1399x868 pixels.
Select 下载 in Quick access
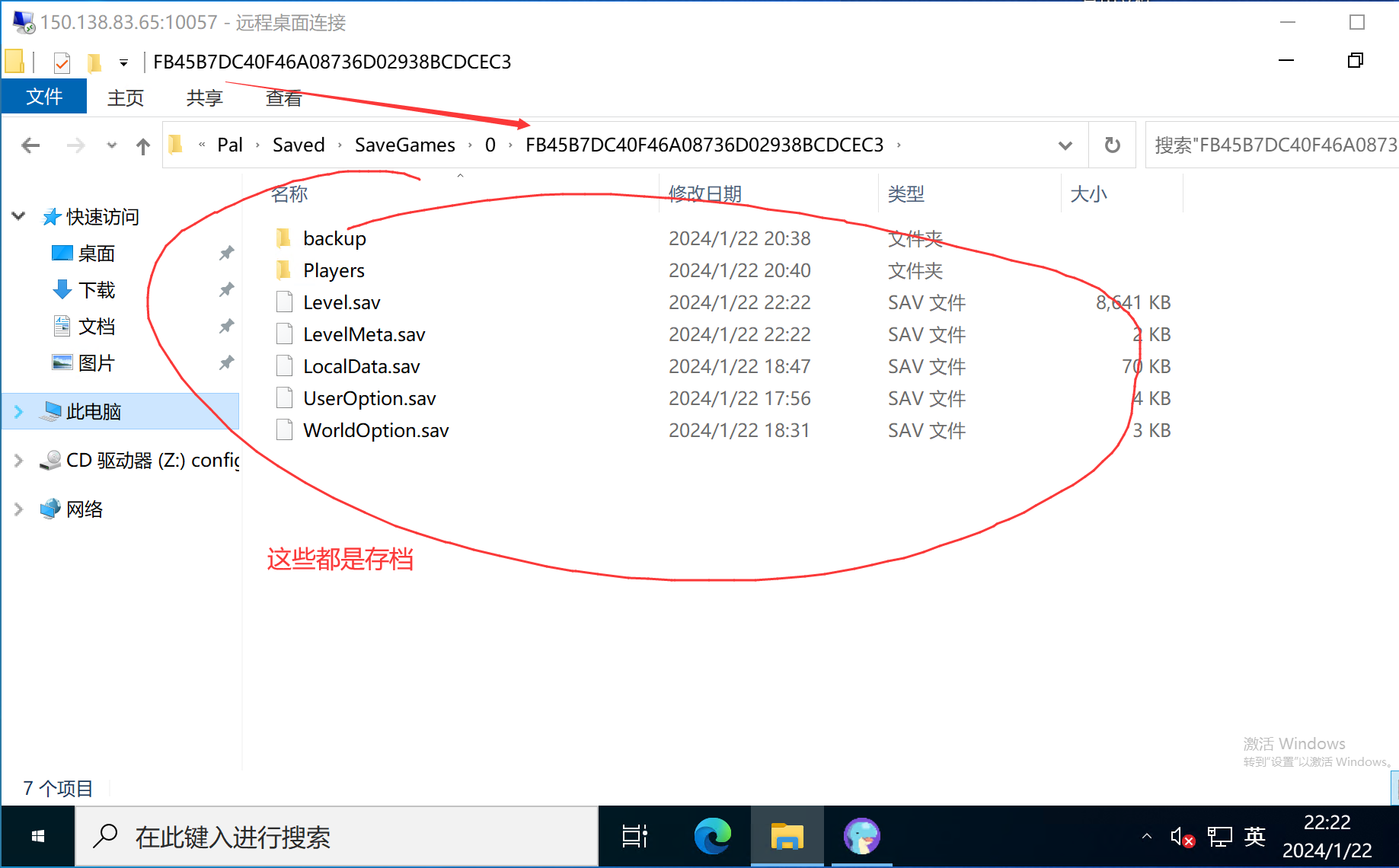96,290
